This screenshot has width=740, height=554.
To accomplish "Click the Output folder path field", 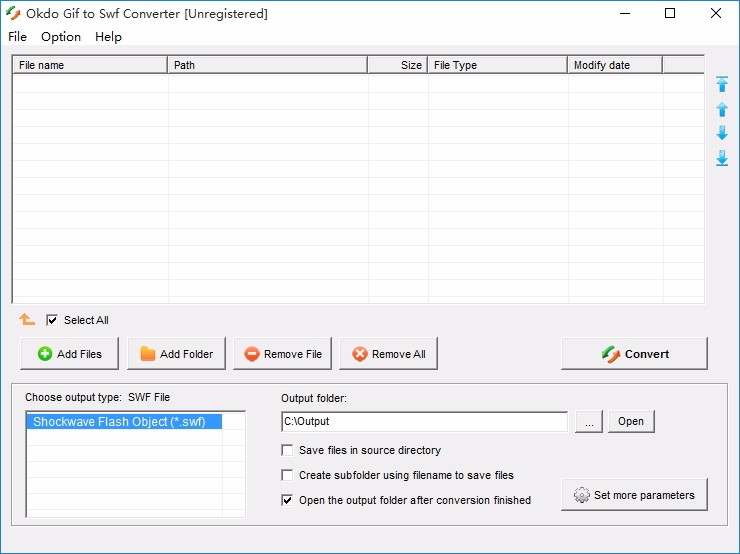I will (425, 421).
